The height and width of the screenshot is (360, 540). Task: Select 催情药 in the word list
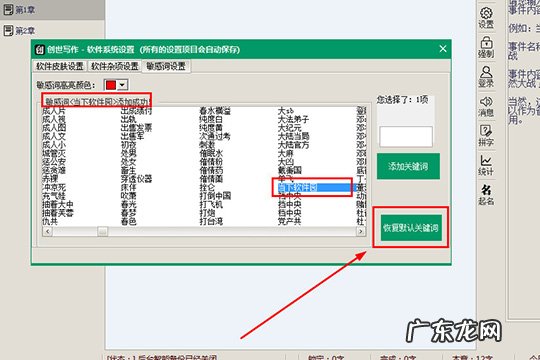pos(211,170)
